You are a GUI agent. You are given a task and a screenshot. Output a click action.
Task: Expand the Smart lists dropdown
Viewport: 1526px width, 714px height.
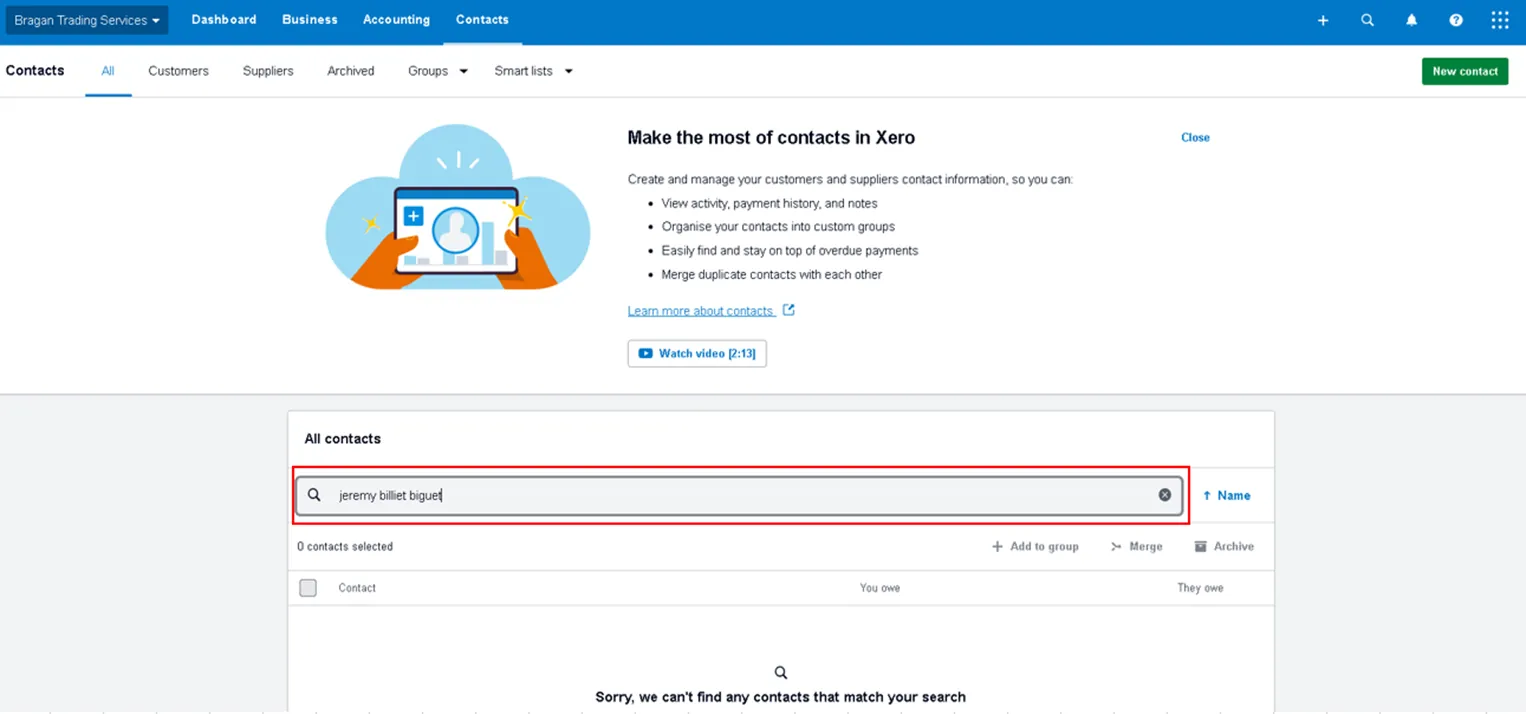[x=534, y=71]
